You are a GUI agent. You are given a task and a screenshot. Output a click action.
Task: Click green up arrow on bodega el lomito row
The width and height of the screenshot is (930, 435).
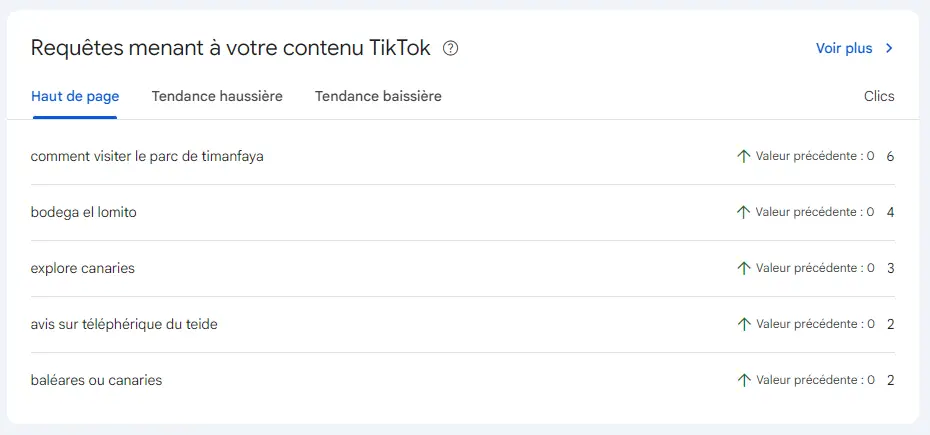[x=743, y=212]
